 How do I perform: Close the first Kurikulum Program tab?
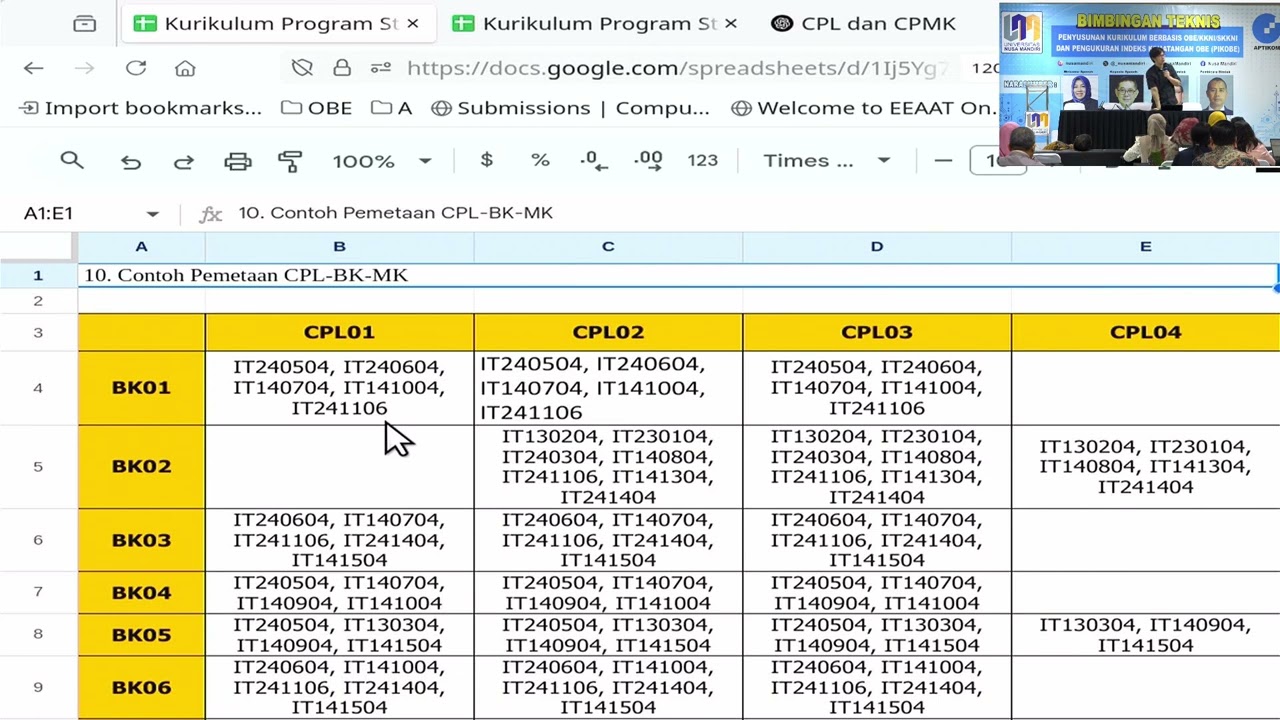413,23
